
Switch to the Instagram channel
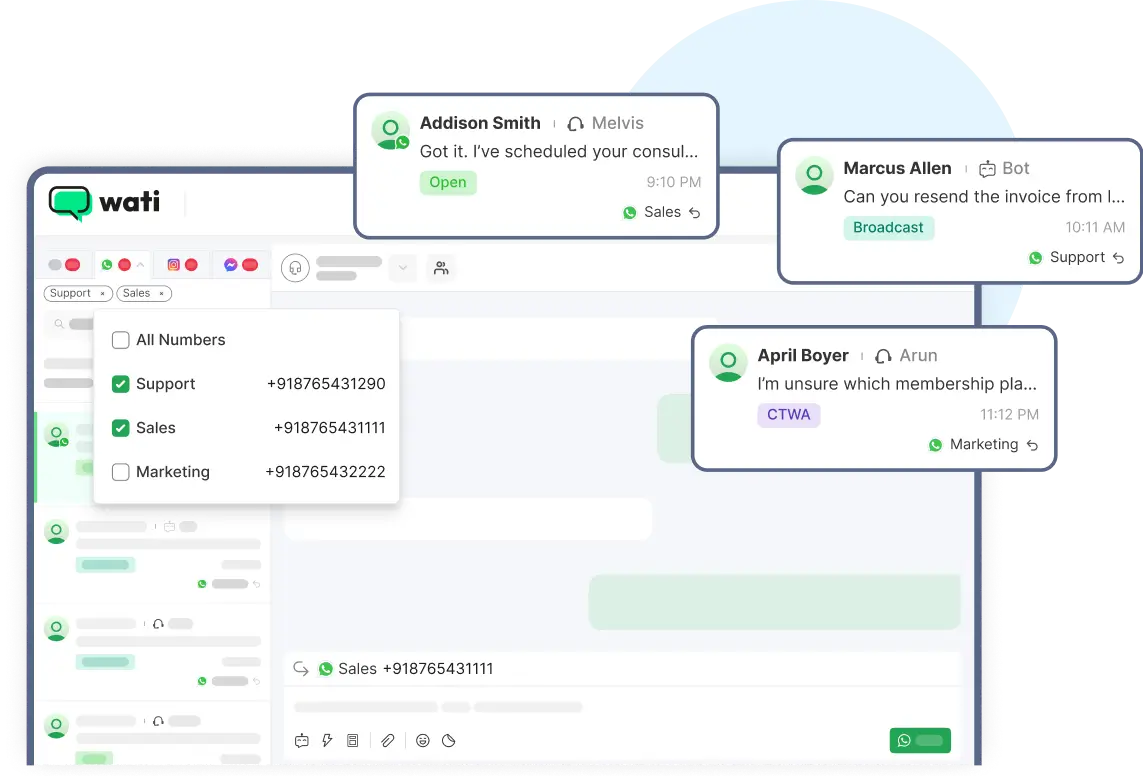click(x=173, y=264)
